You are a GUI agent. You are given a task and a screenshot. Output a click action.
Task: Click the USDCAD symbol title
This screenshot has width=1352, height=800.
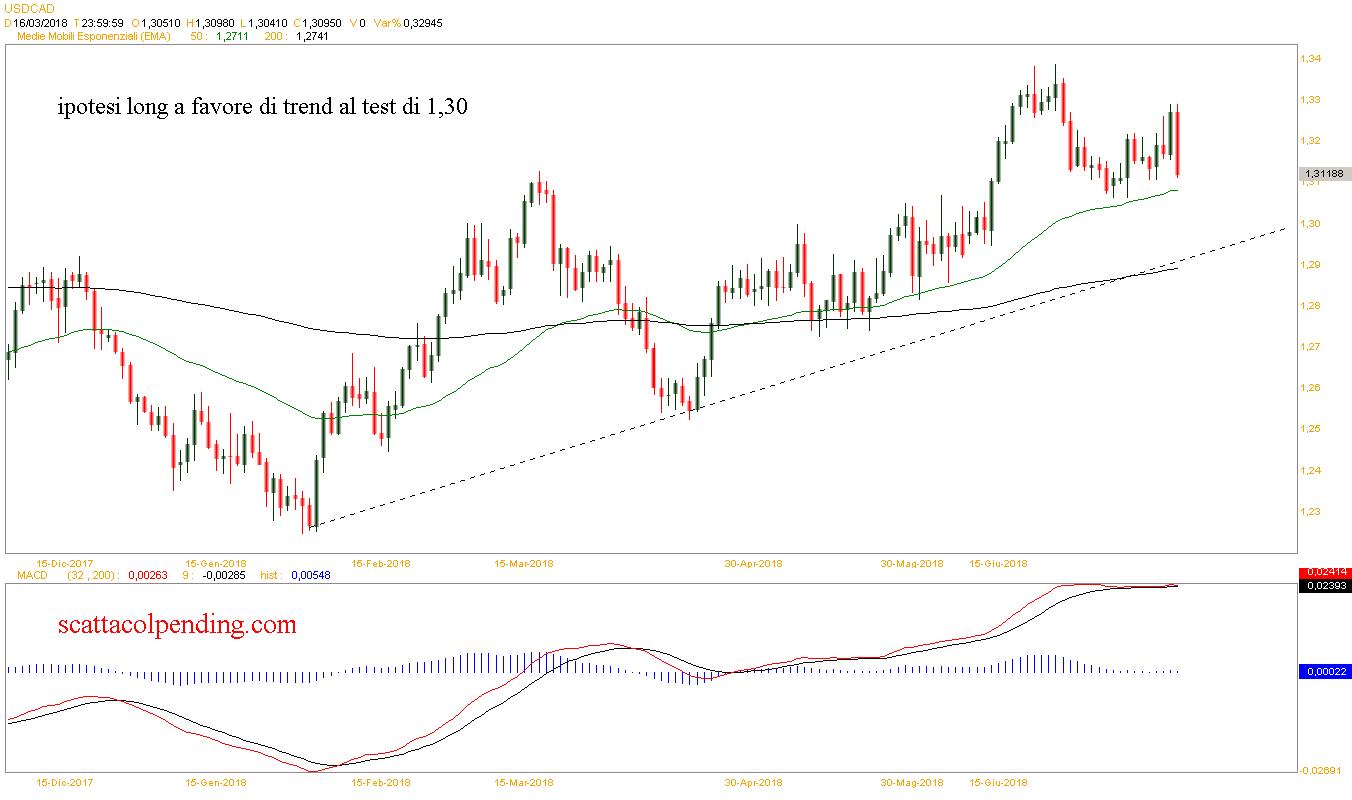(x=30, y=9)
